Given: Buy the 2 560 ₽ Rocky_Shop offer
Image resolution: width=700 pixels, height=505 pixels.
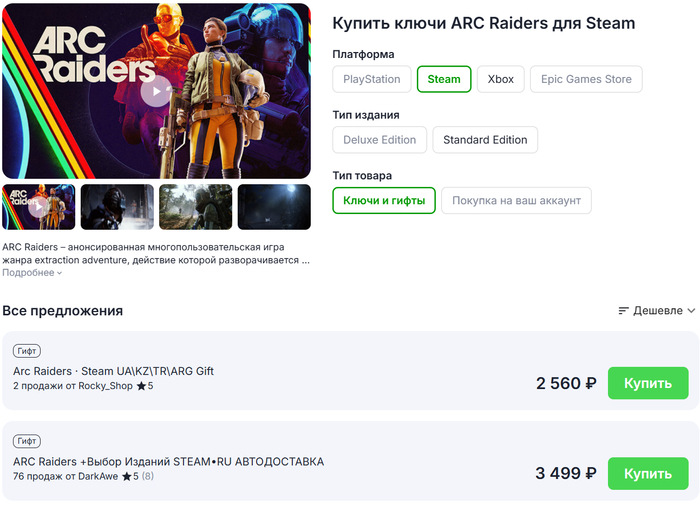Looking at the screenshot, I should point(648,383).
